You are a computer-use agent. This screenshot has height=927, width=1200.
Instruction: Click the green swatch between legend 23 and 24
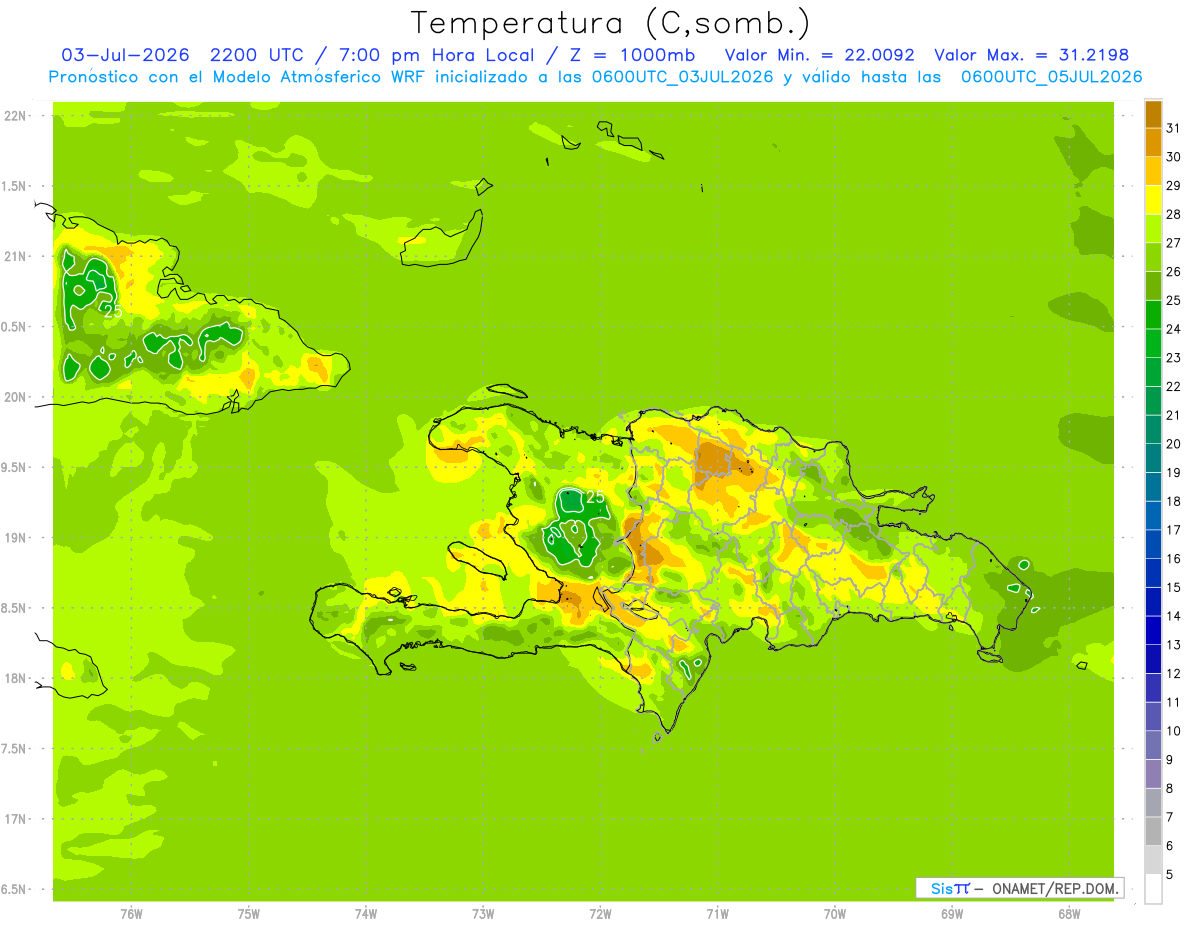click(x=1153, y=343)
